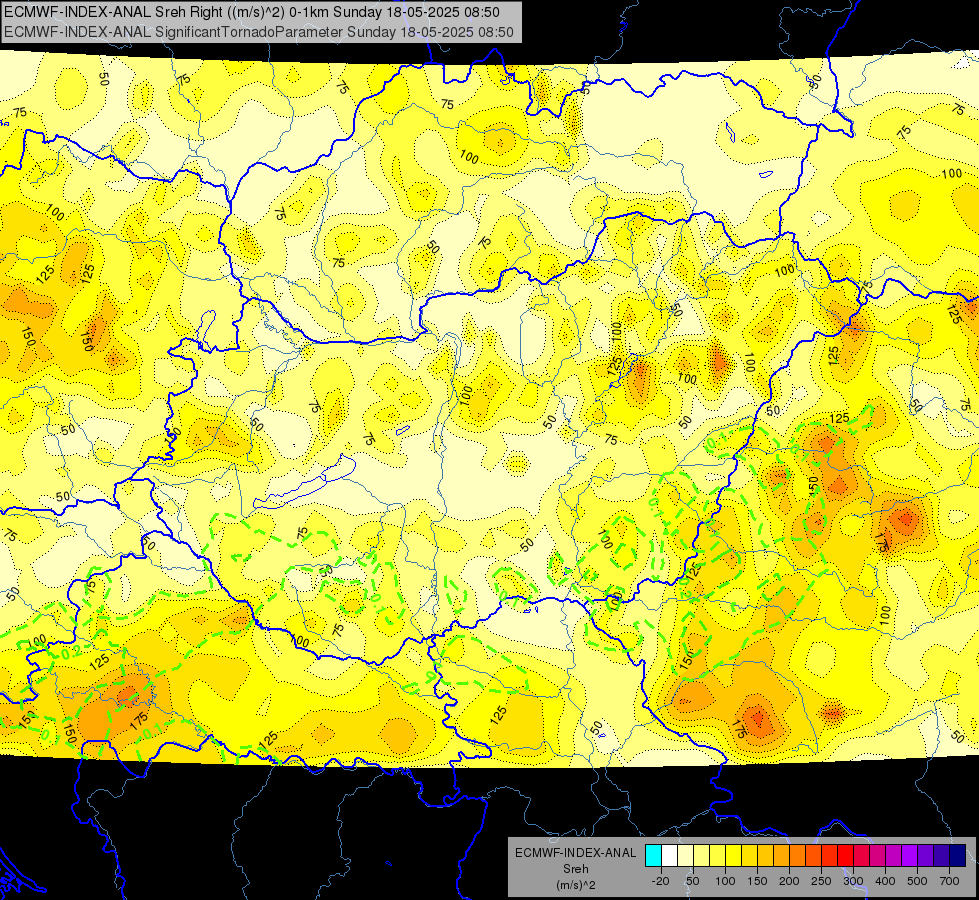
Task: Click the '200' legend scale label
Action: pyautogui.click(x=789, y=881)
